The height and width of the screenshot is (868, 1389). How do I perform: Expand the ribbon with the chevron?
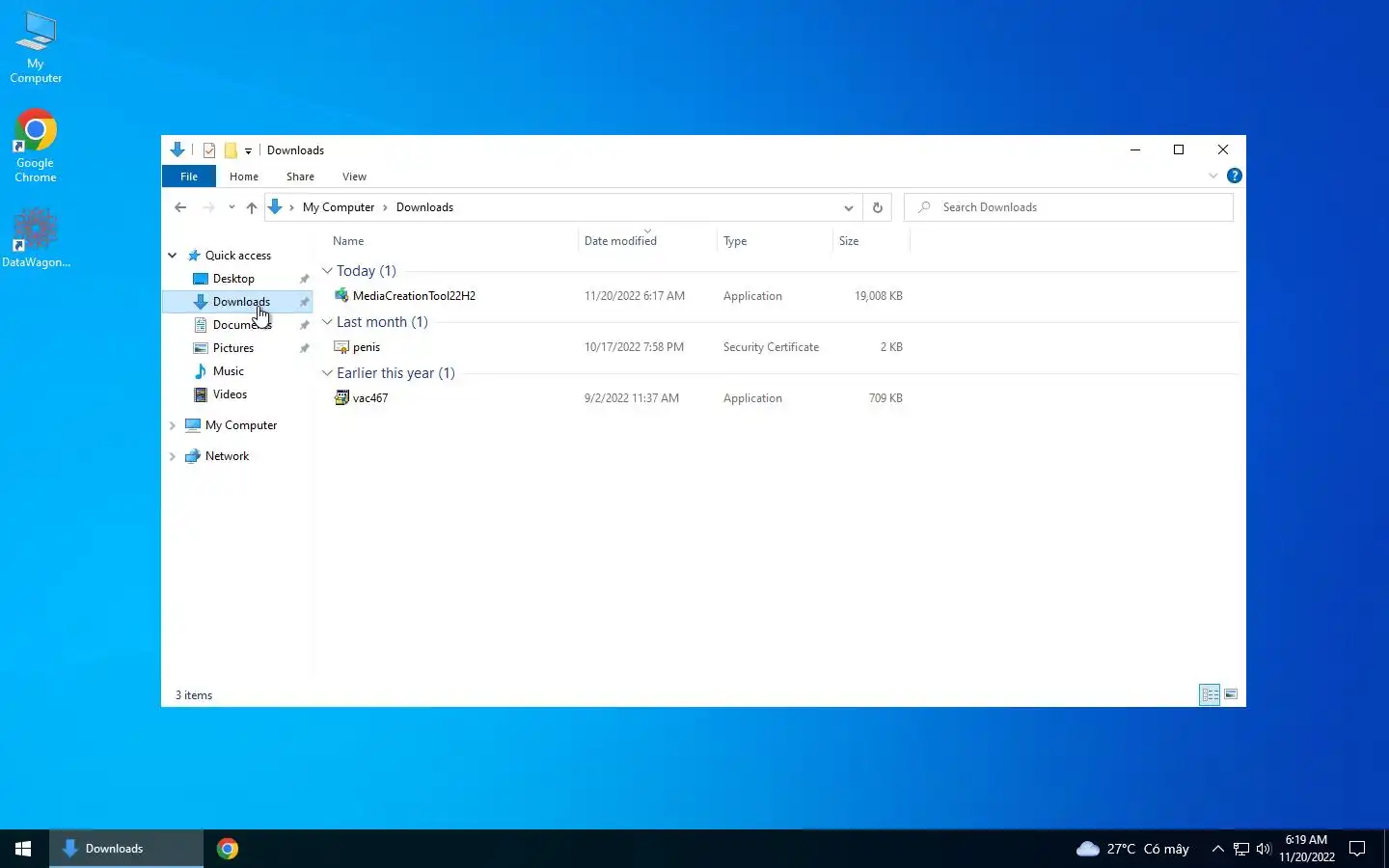click(1213, 176)
